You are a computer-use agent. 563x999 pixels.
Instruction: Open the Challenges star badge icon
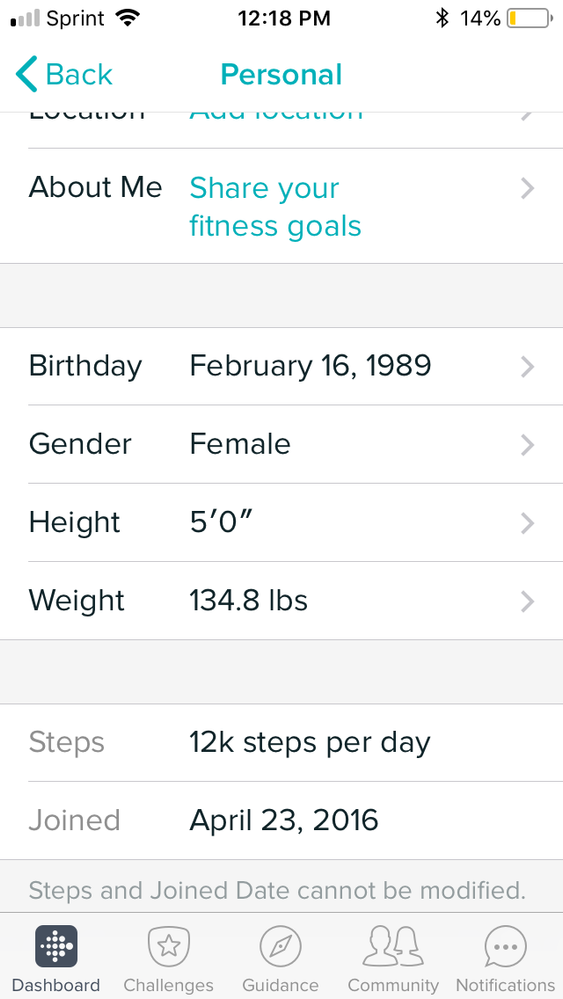pyautogui.click(x=168, y=947)
